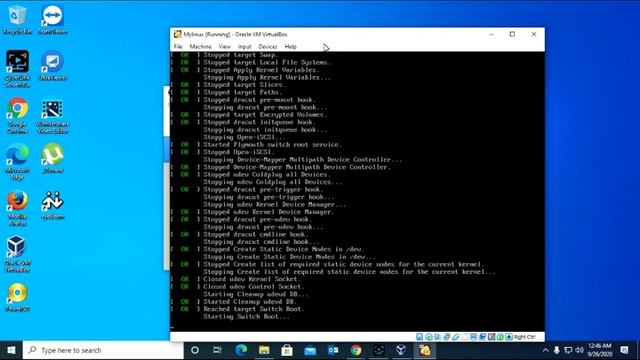The height and width of the screenshot is (360, 640).
Task: Click the network adapter indicator in VM status bar
Action: 447,337
